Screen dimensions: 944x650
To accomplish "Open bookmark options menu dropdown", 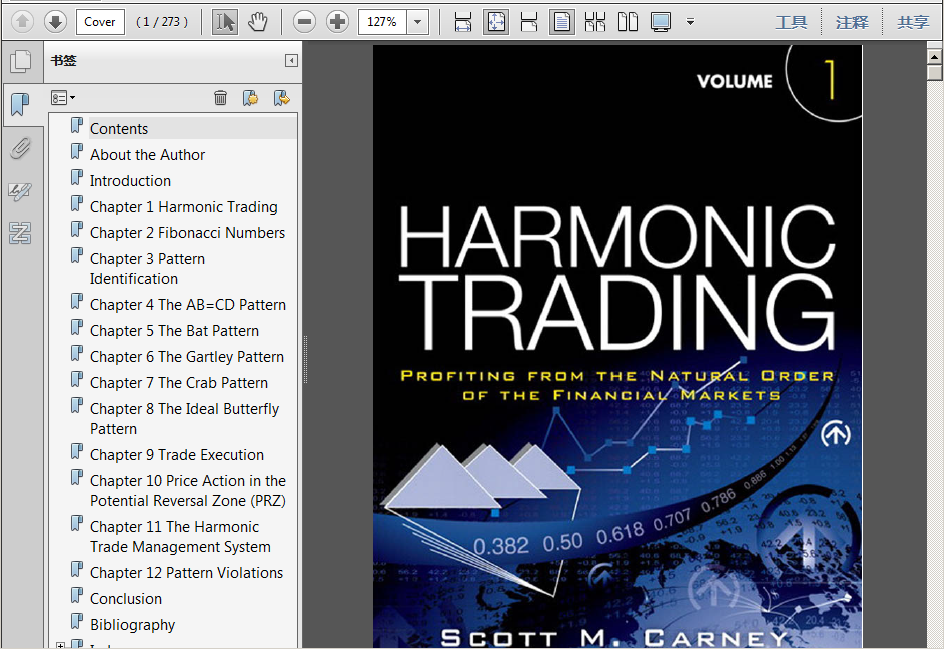I will 63,98.
